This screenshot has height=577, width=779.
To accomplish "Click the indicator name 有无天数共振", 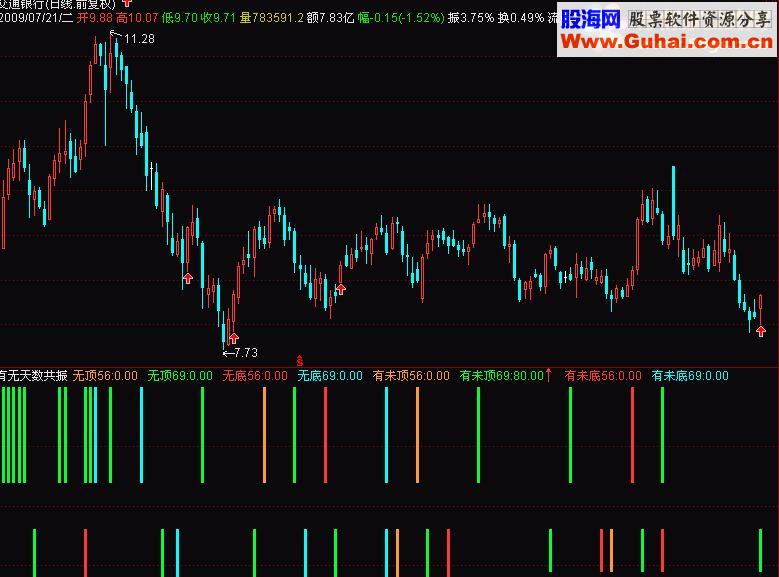I will pyautogui.click(x=33, y=376).
